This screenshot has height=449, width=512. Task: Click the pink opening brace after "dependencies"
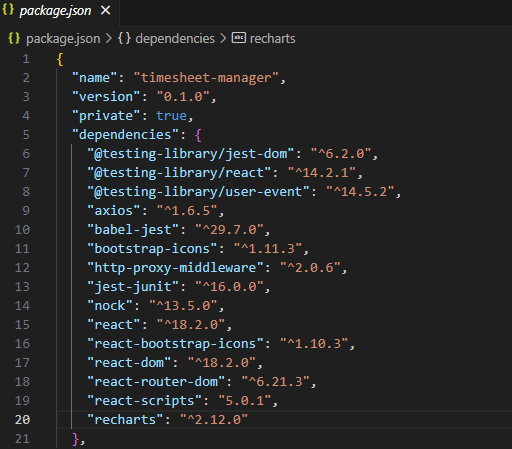tap(198, 135)
